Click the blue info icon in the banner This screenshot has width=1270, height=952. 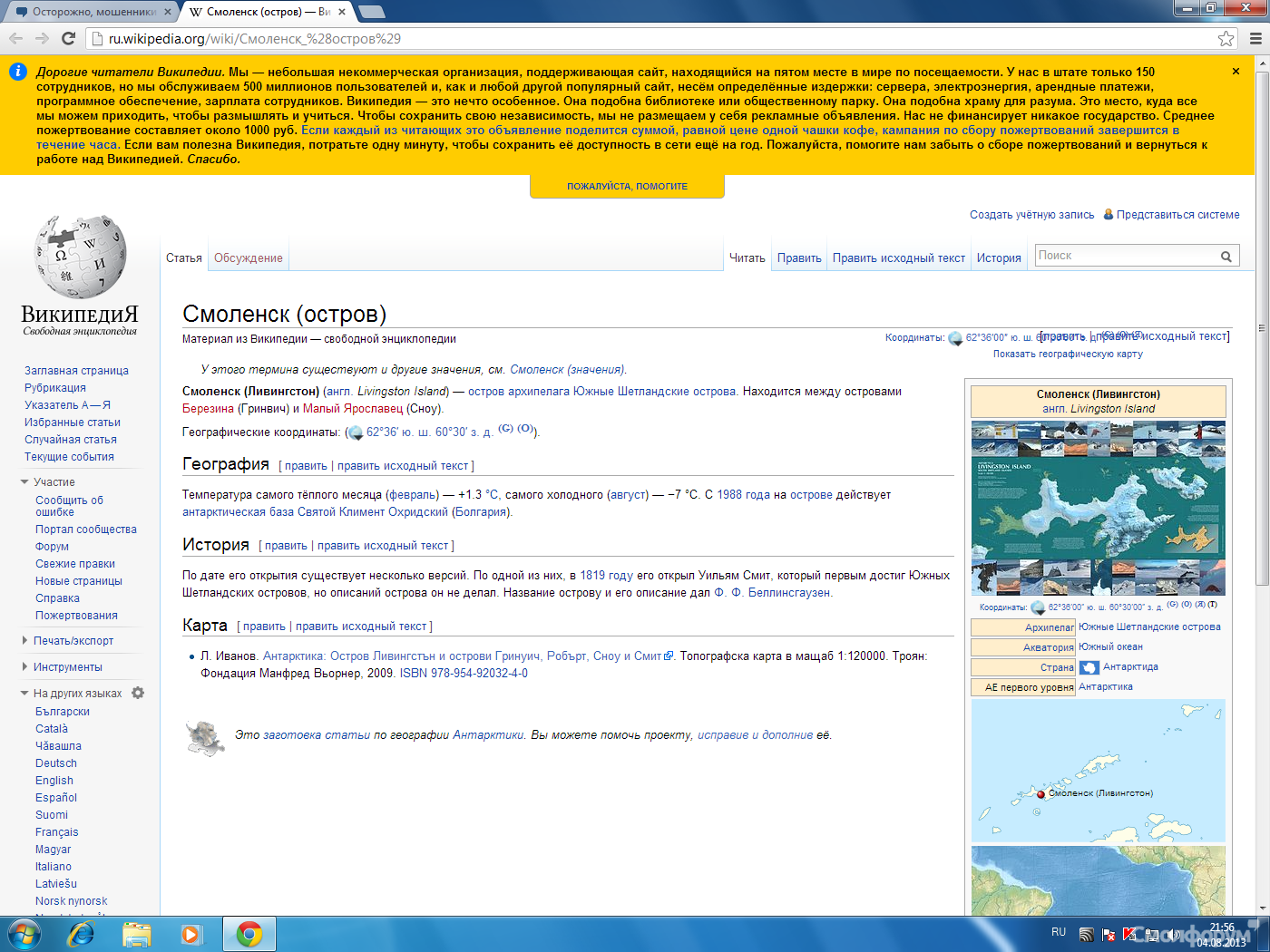[x=17, y=72]
